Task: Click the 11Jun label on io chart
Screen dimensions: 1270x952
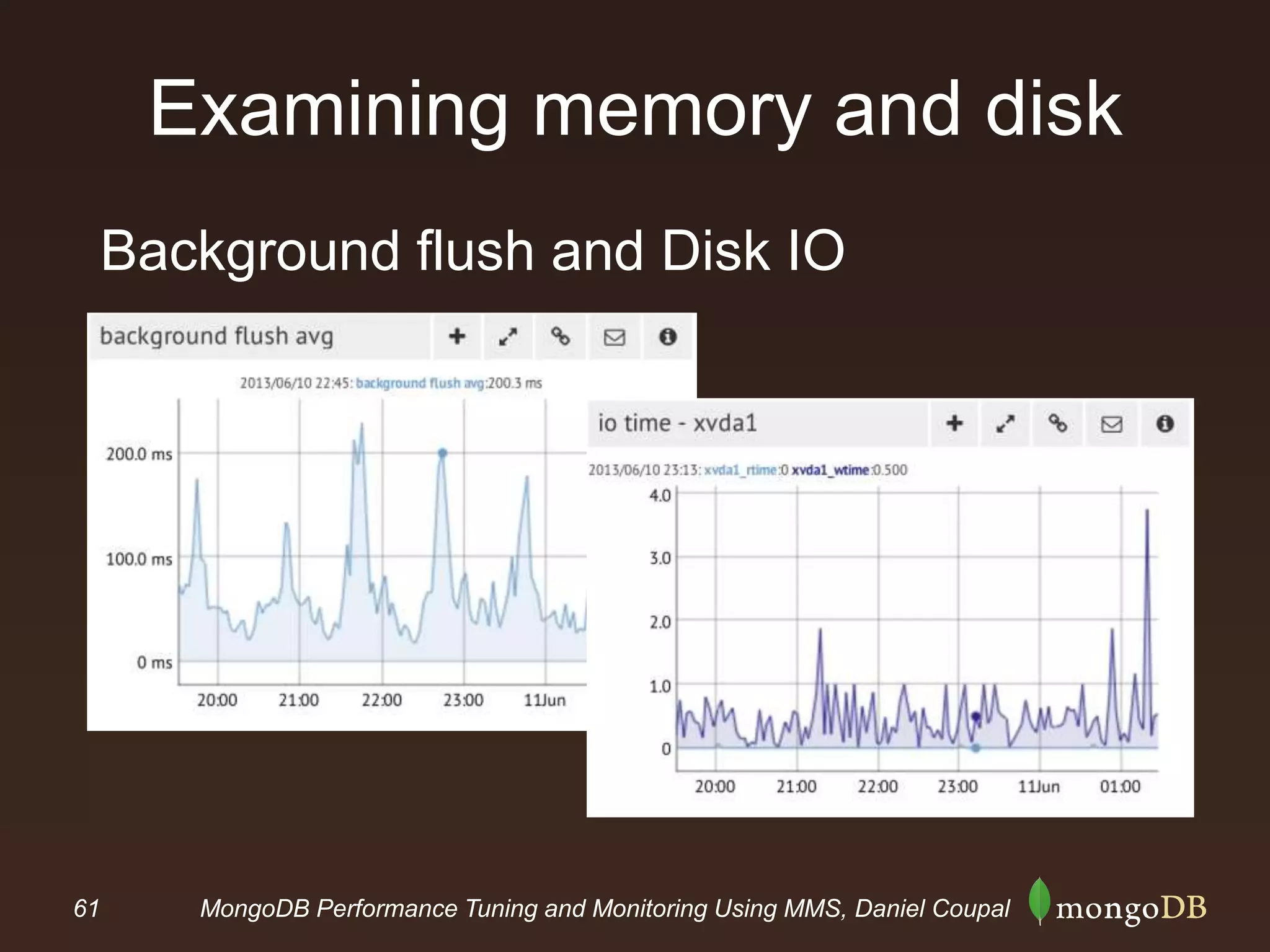Action: point(1039,787)
